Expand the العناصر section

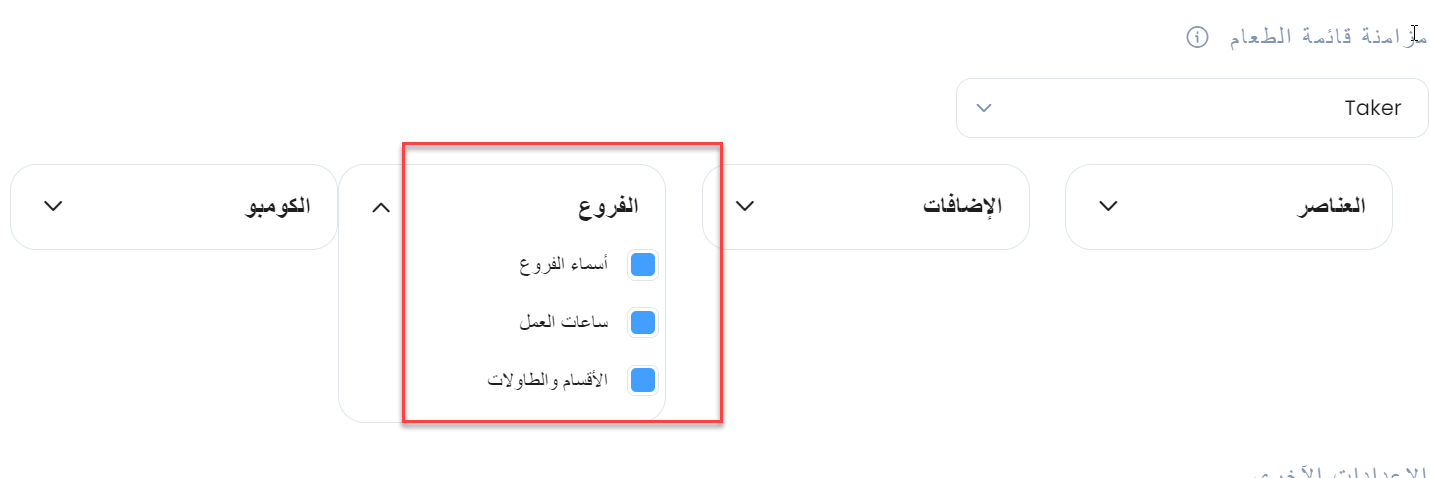tap(1229, 207)
